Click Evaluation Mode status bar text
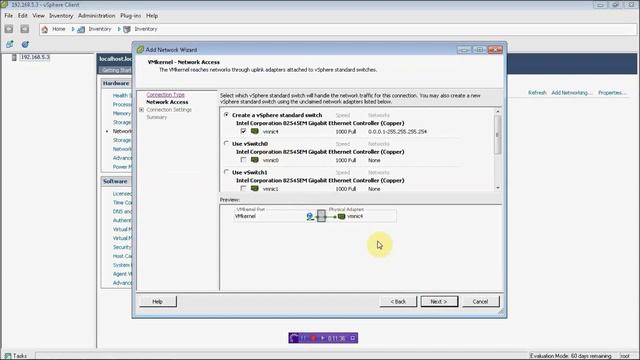The width and height of the screenshot is (640, 360). pos(571,356)
